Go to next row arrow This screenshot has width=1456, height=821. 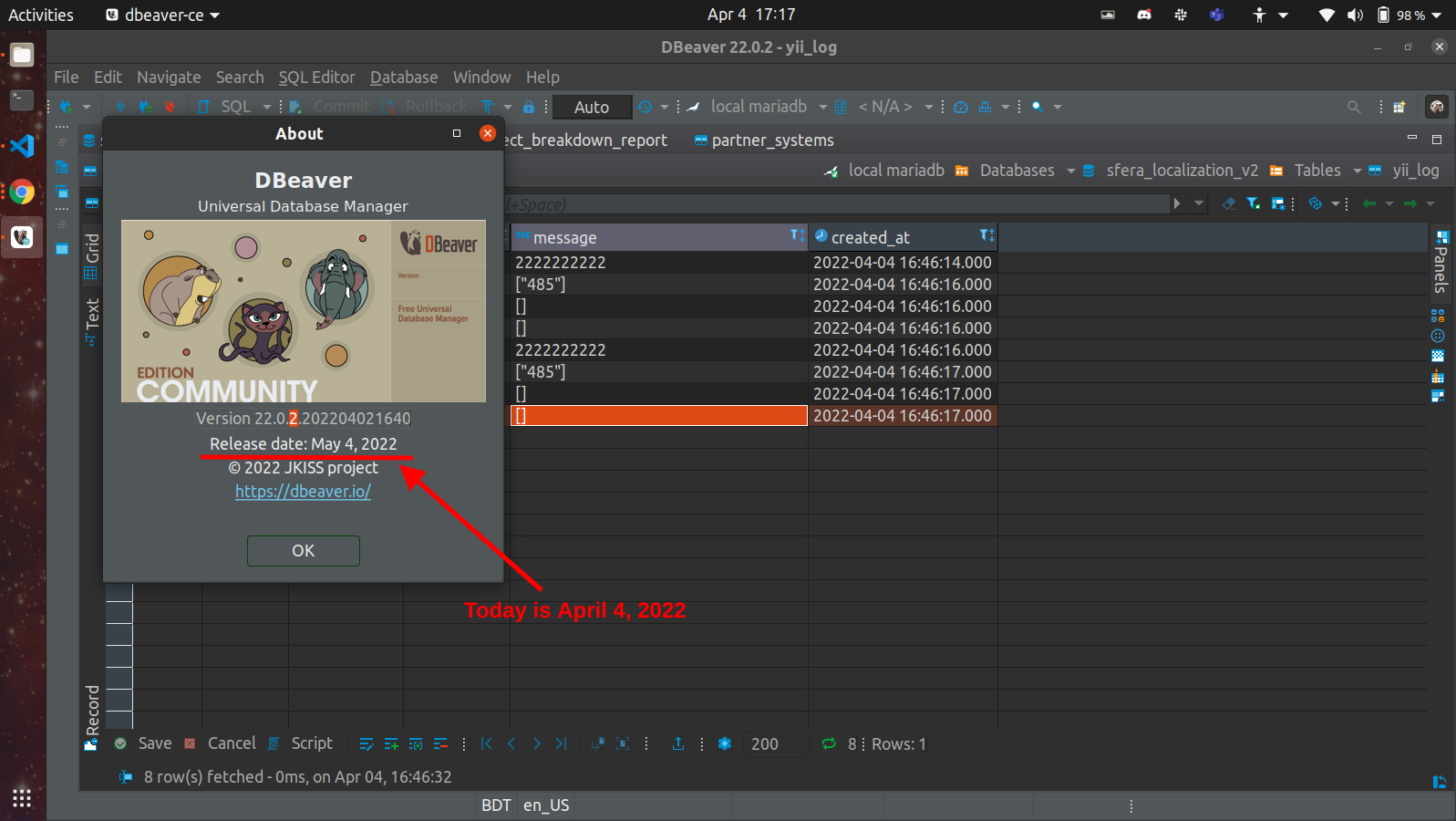click(536, 744)
